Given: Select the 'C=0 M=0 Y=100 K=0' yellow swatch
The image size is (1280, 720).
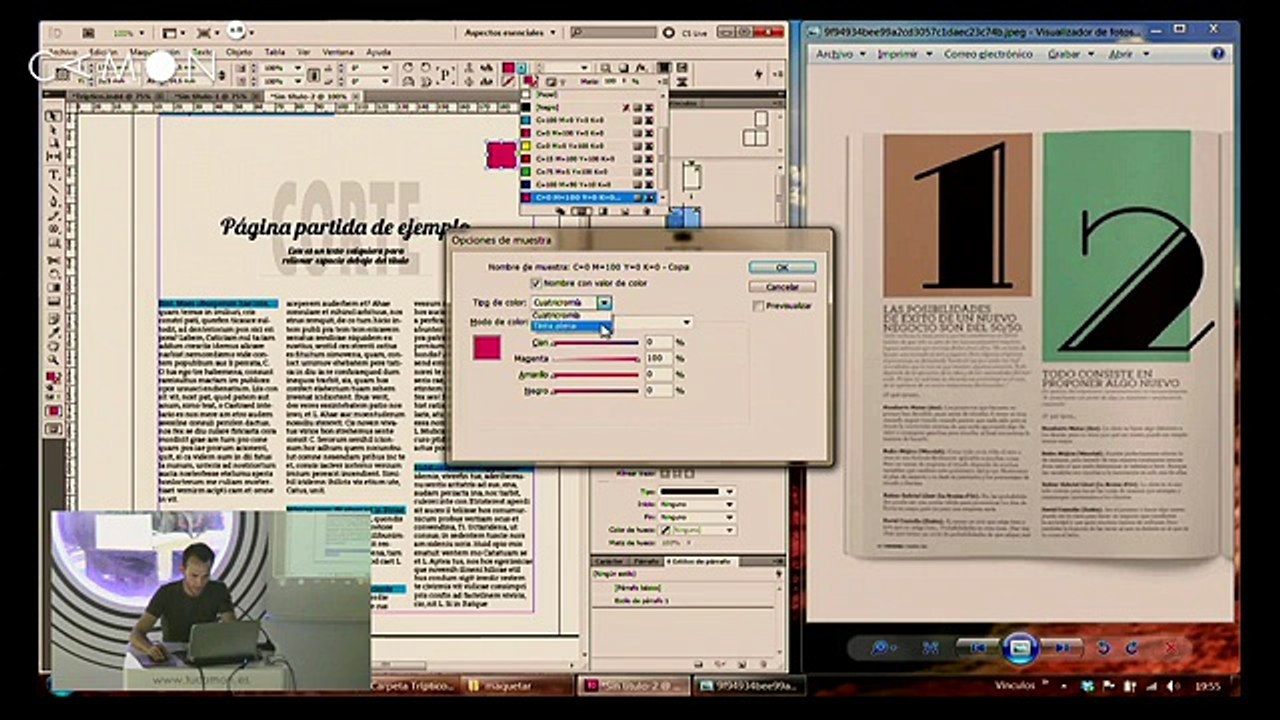Looking at the screenshot, I should coord(588,146).
